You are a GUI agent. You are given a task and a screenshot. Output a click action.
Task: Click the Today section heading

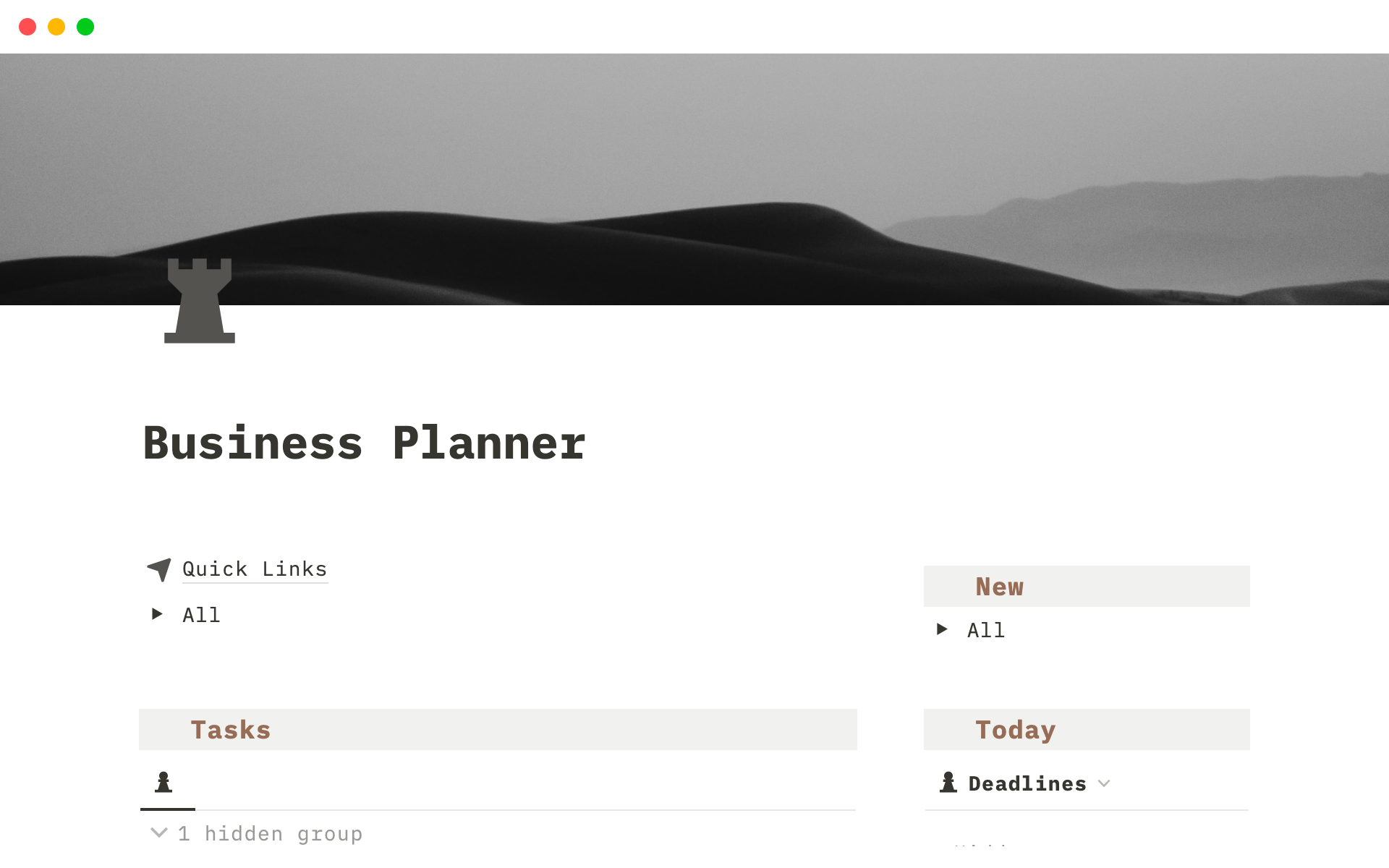[x=1015, y=730]
